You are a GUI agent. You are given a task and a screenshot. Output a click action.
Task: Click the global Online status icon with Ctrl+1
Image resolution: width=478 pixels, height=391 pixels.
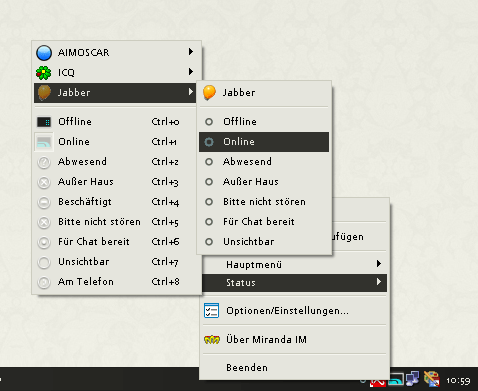(x=44, y=142)
